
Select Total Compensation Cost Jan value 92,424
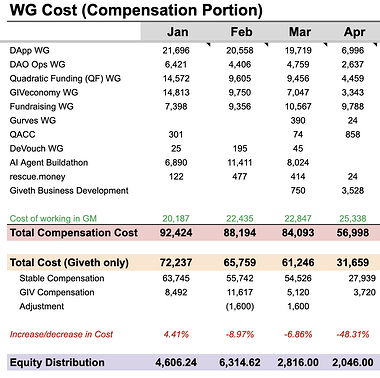(x=176, y=233)
